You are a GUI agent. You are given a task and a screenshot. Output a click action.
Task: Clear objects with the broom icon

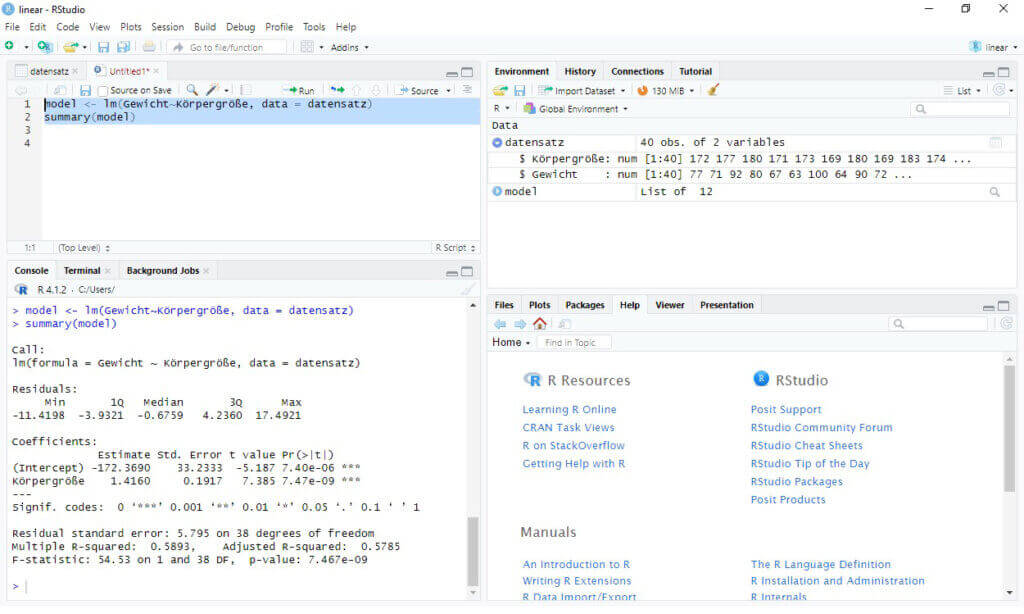tap(713, 89)
